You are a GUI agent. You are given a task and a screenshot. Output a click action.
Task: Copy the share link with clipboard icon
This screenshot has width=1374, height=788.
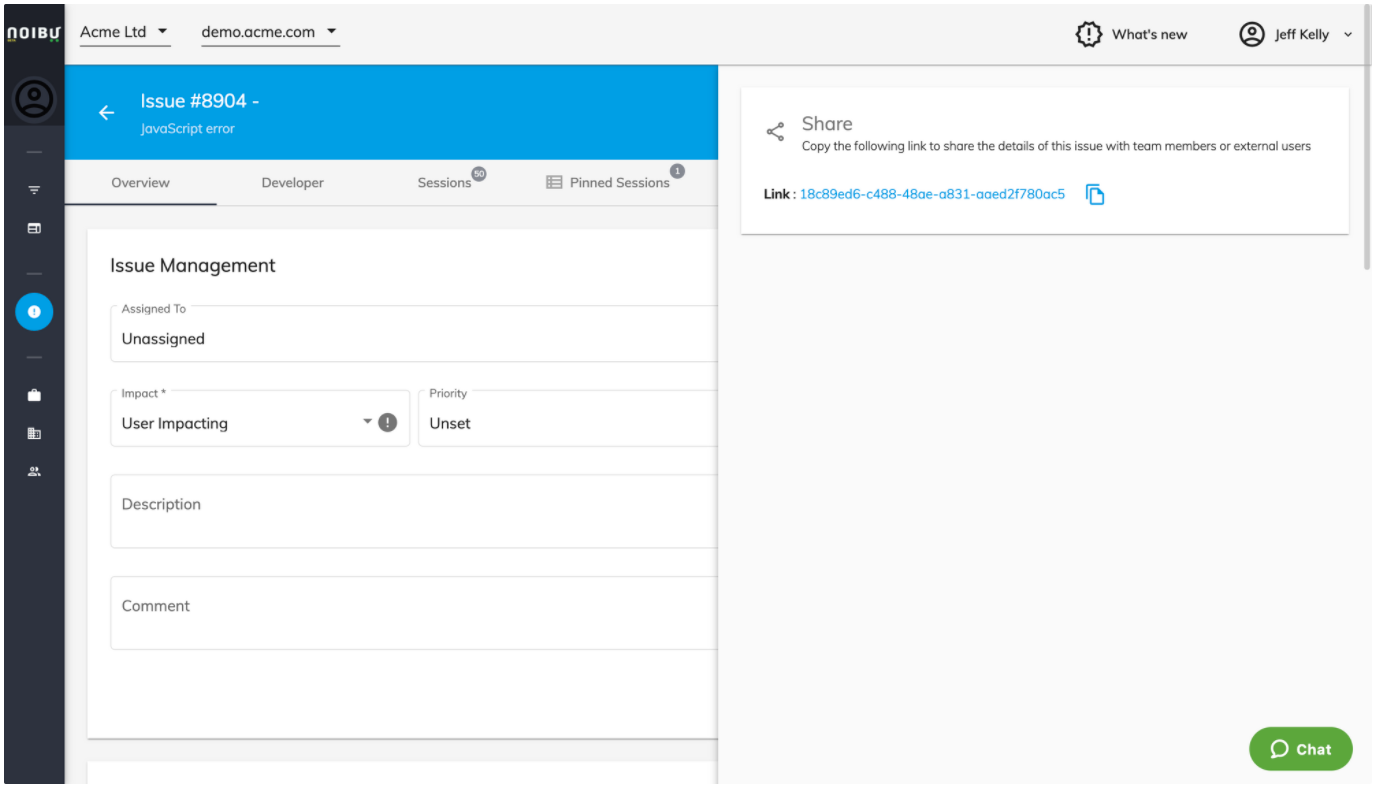(1095, 194)
